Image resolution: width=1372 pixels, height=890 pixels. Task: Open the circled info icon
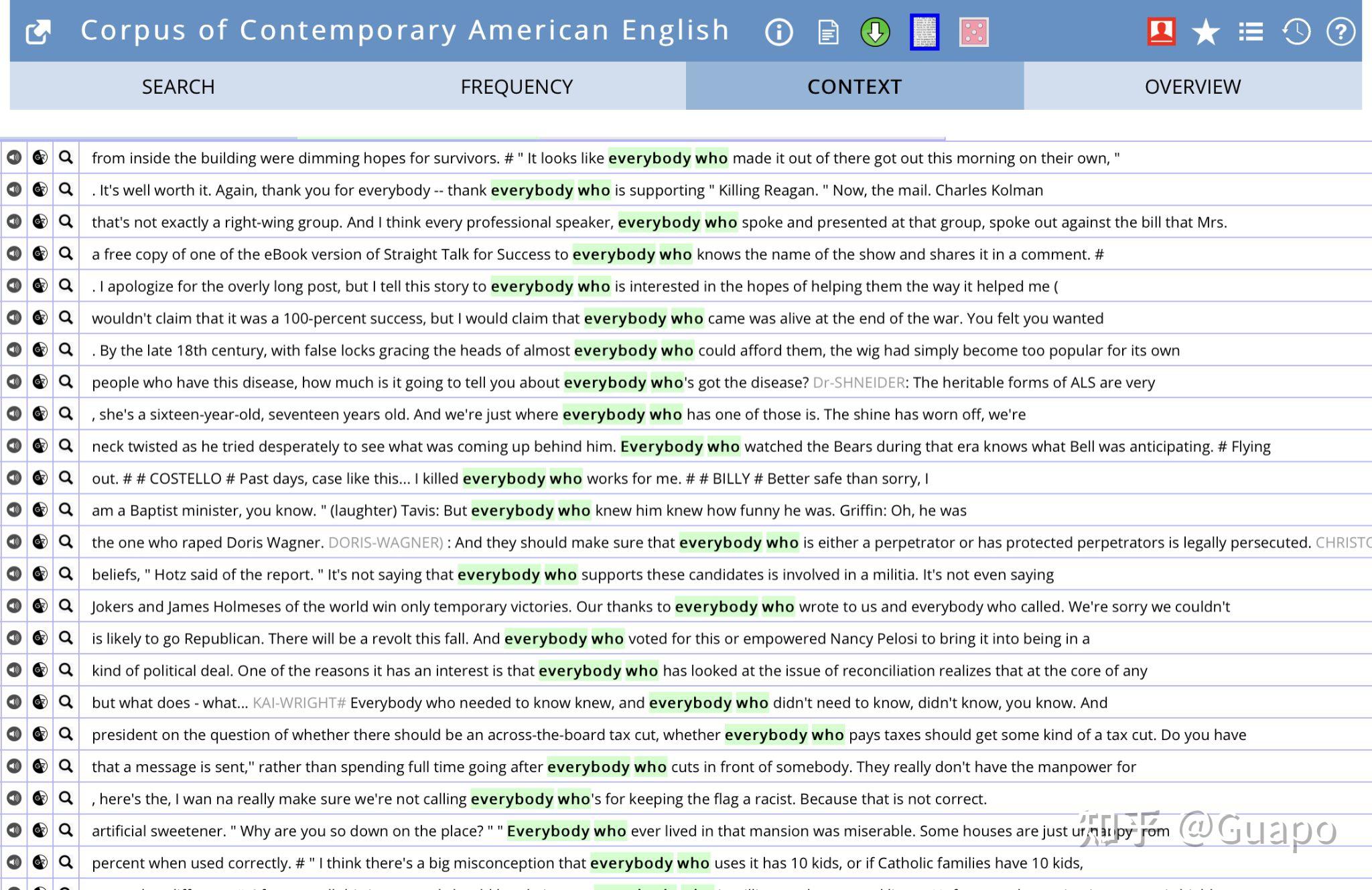tap(778, 31)
